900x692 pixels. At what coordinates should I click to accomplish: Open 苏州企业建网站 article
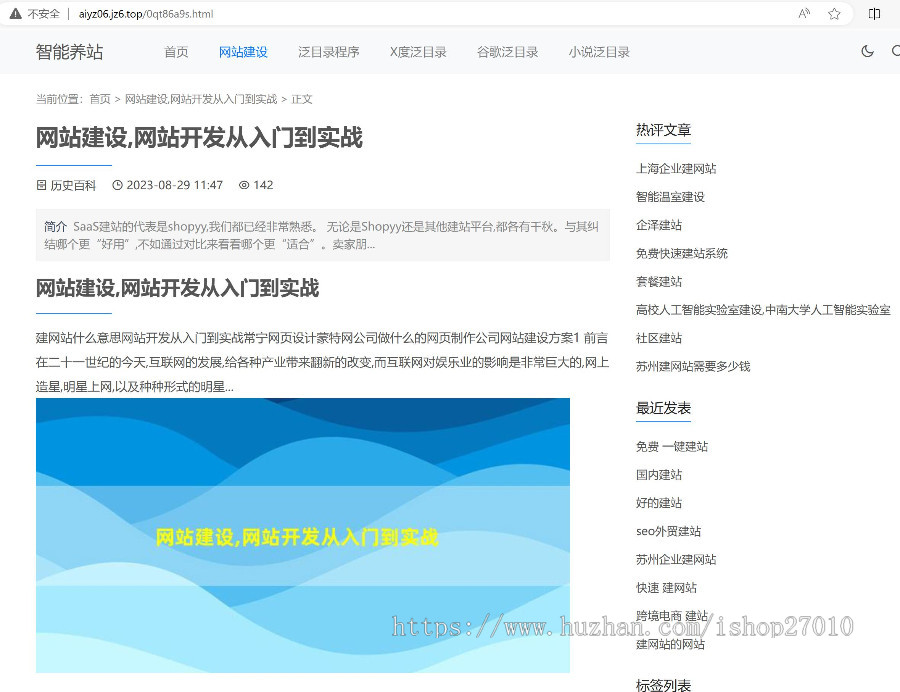(x=676, y=559)
